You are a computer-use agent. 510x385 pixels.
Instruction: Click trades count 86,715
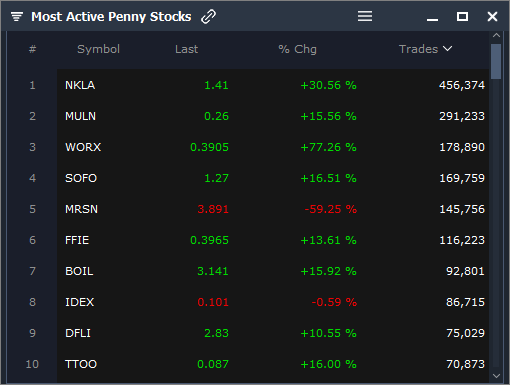tap(465, 302)
